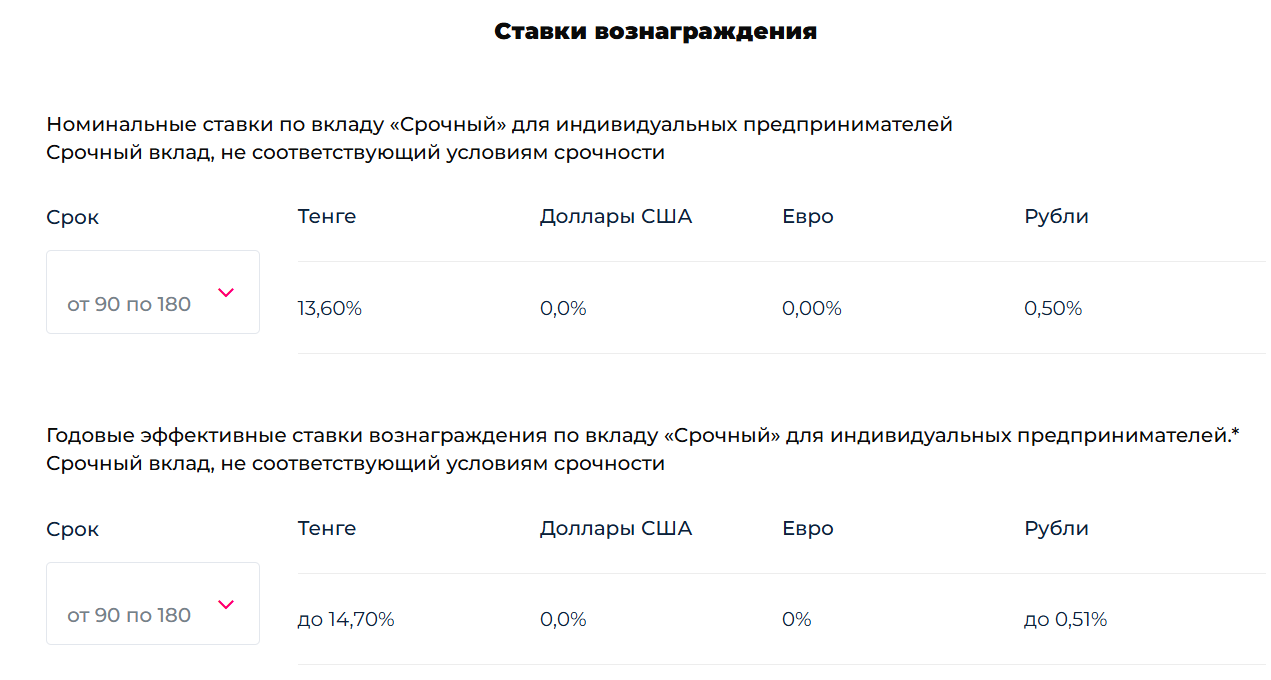Click "Доллары США" header in nominal rates table
The width and height of the screenshot is (1271, 680).
(x=615, y=217)
